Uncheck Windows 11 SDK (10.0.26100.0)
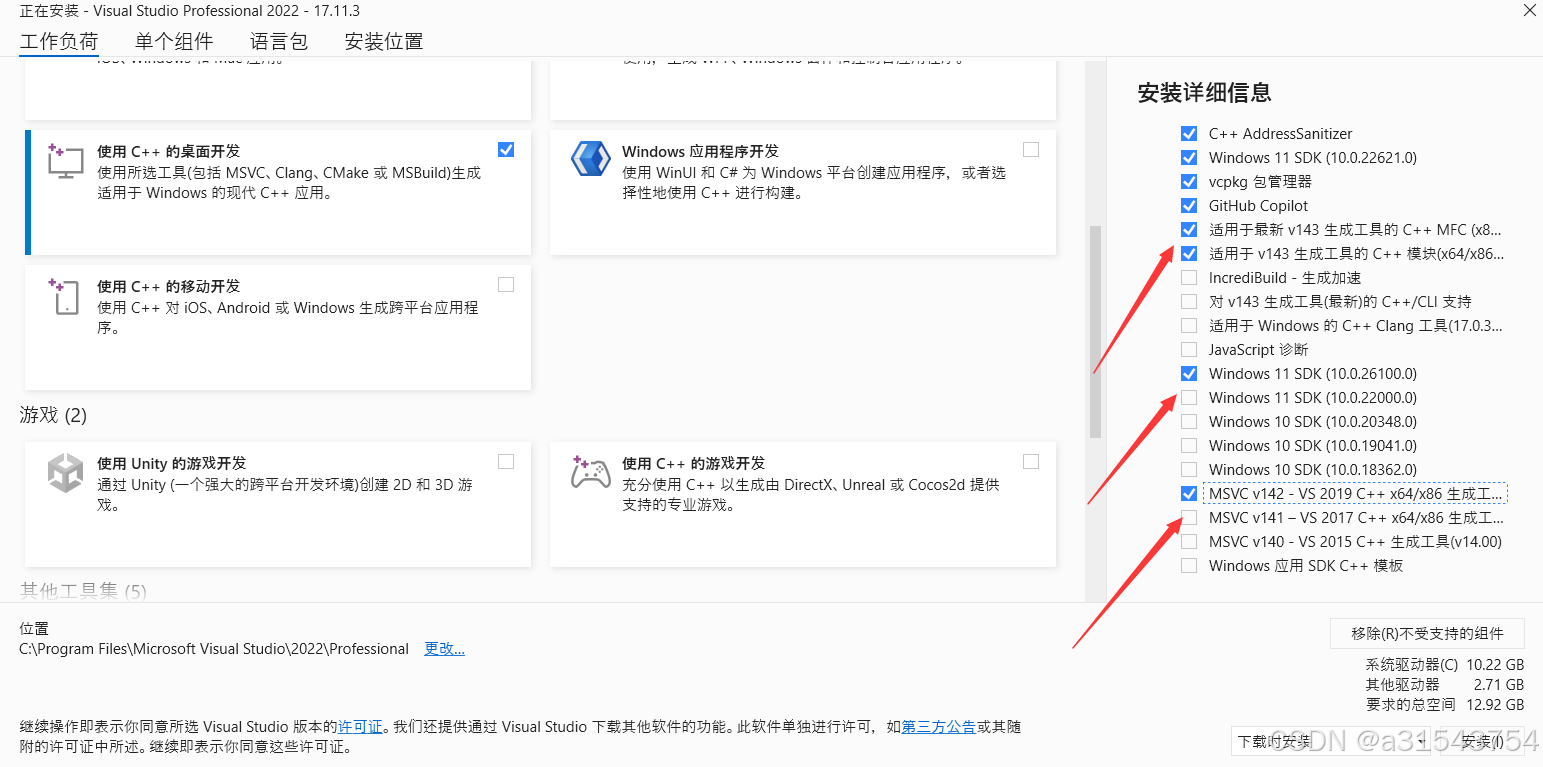 pos(1189,373)
